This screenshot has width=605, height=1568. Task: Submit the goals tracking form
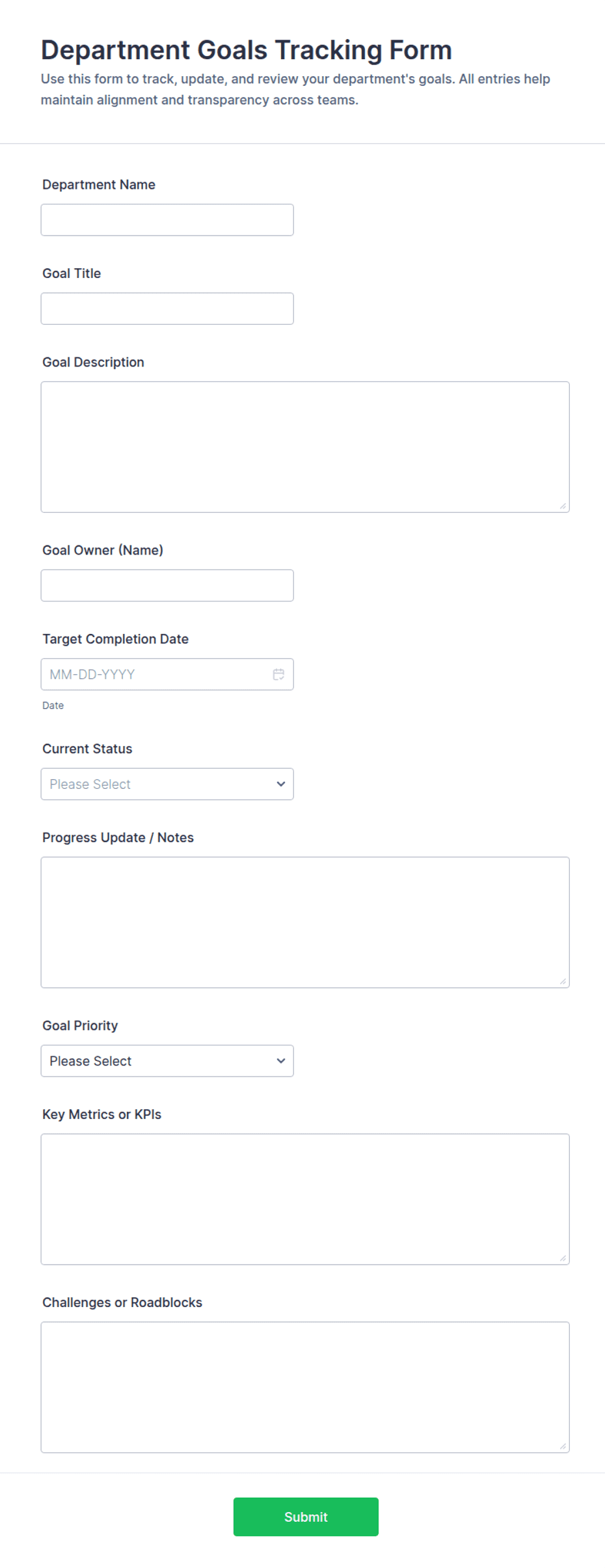coord(306,1517)
